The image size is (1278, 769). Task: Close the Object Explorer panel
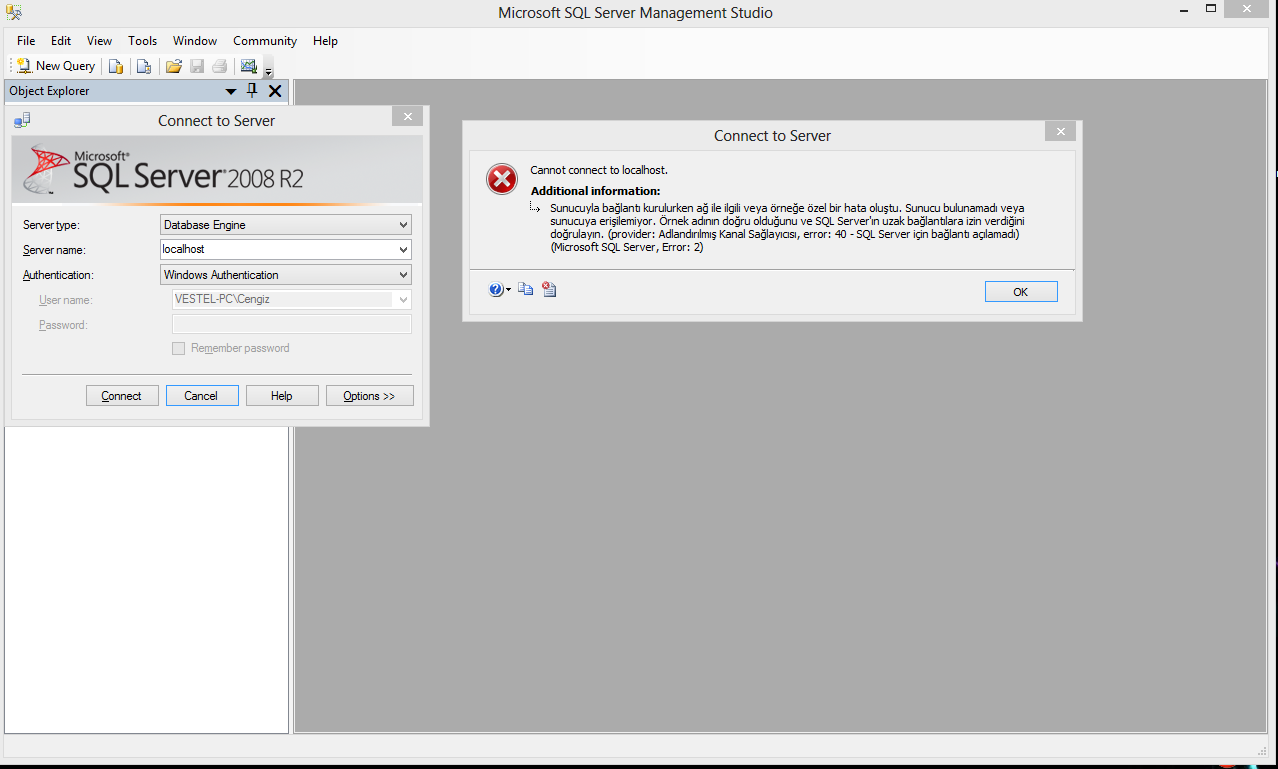pos(275,91)
